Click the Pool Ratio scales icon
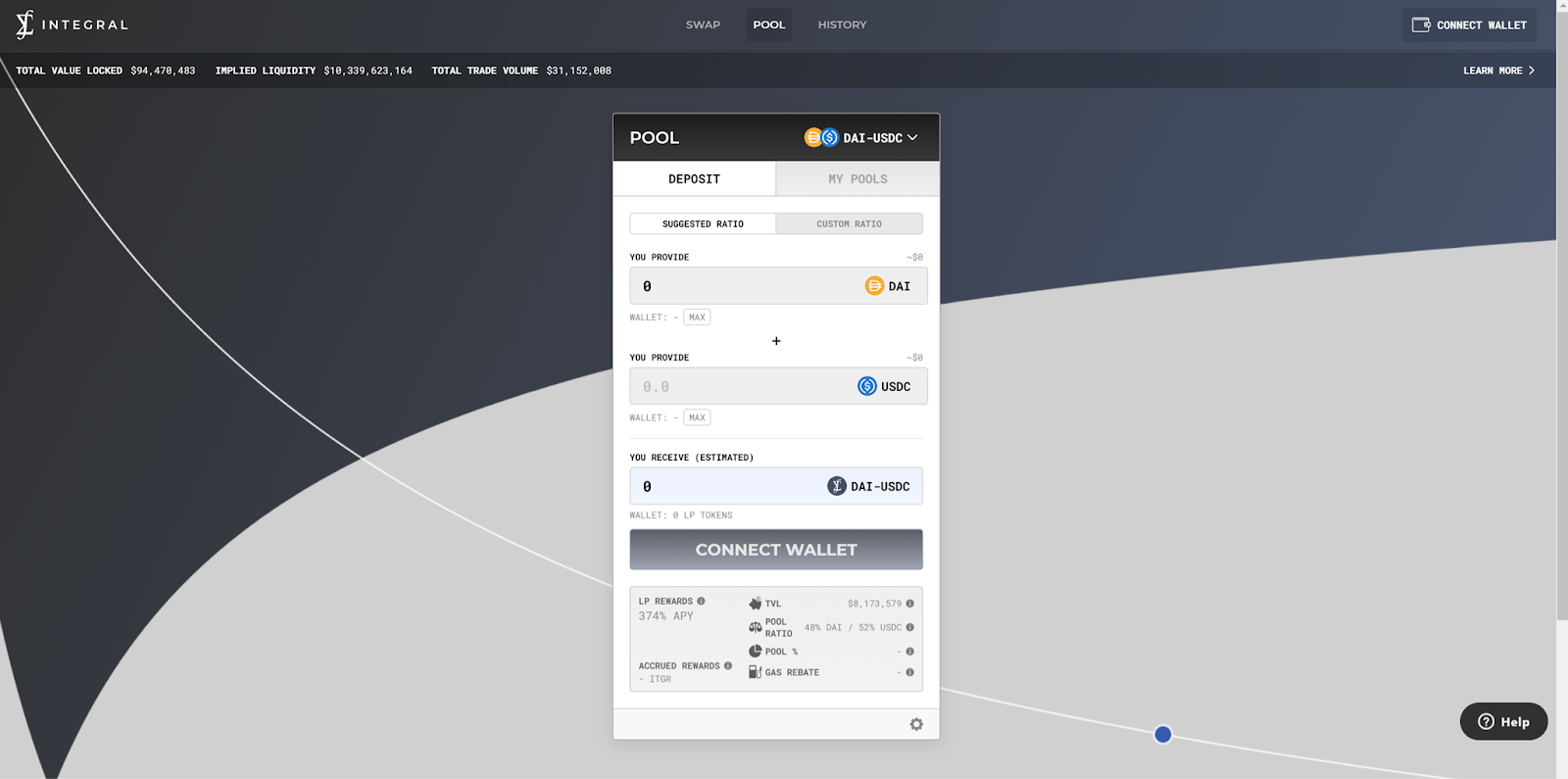Image resolution: width=1568 pixels, height=779 pixels. click(x=755, y=627)
